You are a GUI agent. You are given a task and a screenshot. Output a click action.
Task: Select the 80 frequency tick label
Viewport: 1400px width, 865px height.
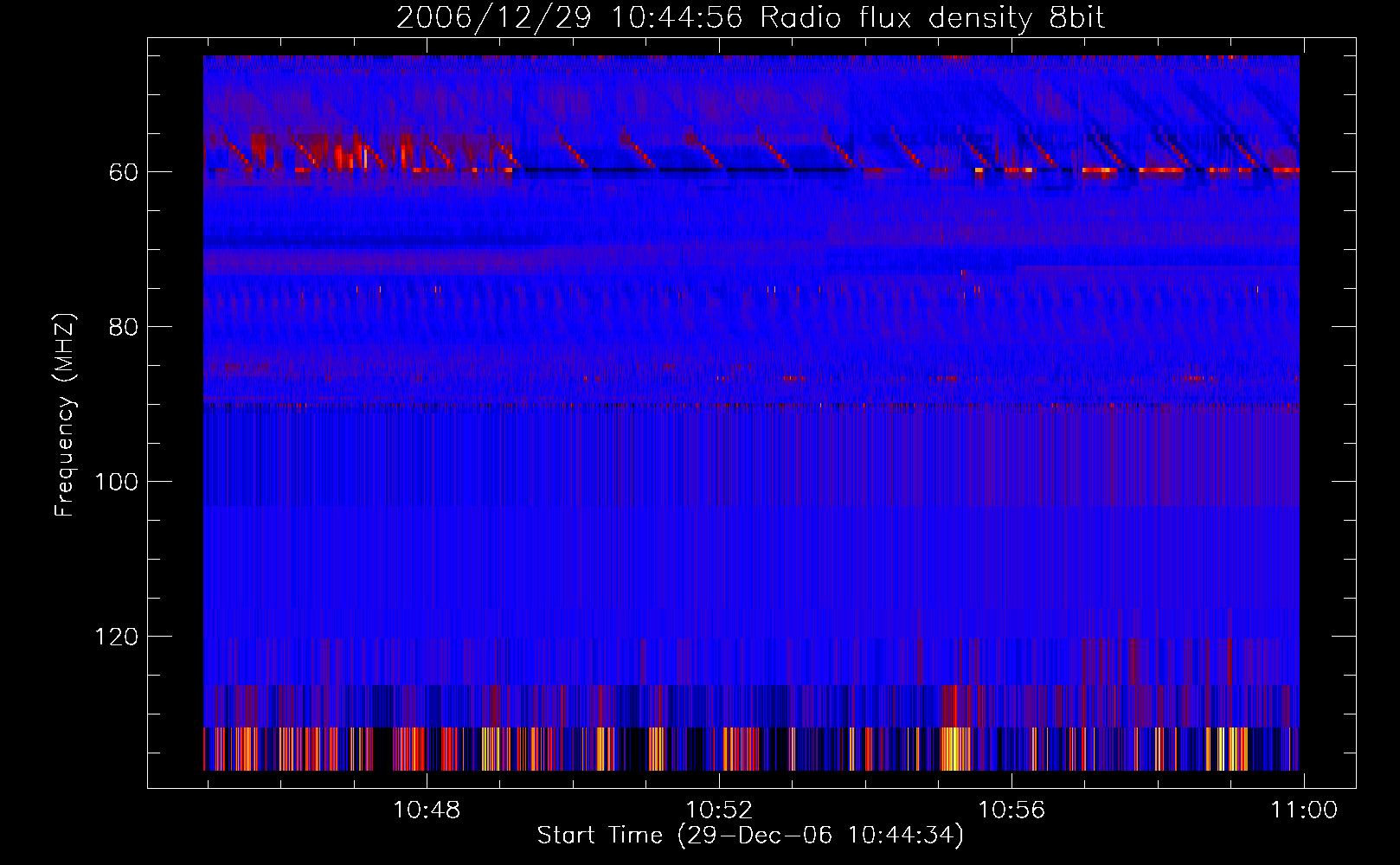[124, 327]
